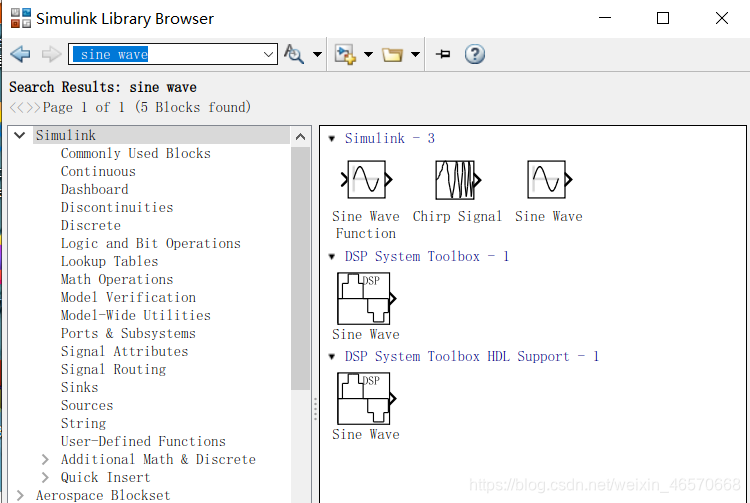
Task: Expand the Aerospace Blockset node
Action: tap(20, 495)
